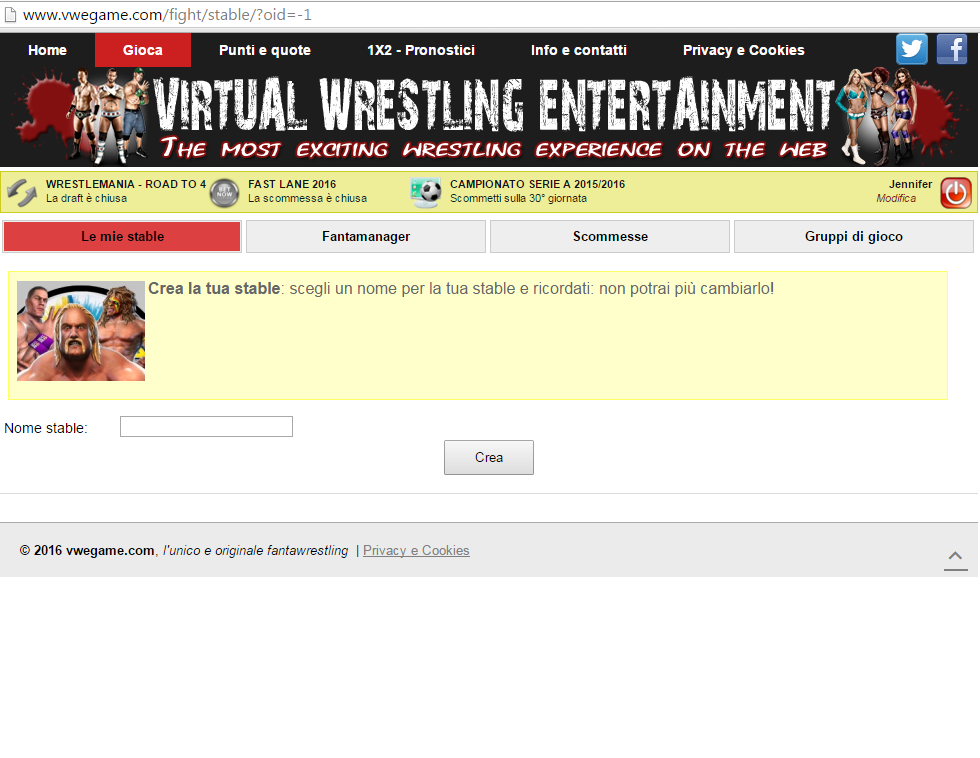Image resolution: width=980 pixels, height=758 pixels.
Task: Click the red power logout icon
Action: tap(956, 192)
